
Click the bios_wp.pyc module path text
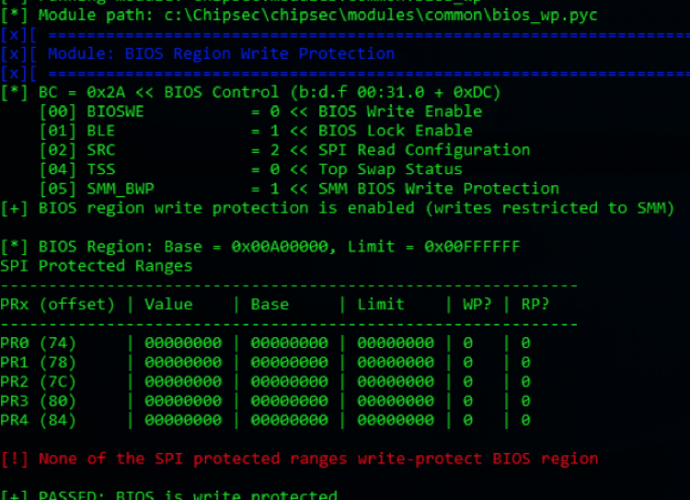click(x=381, y=15)
